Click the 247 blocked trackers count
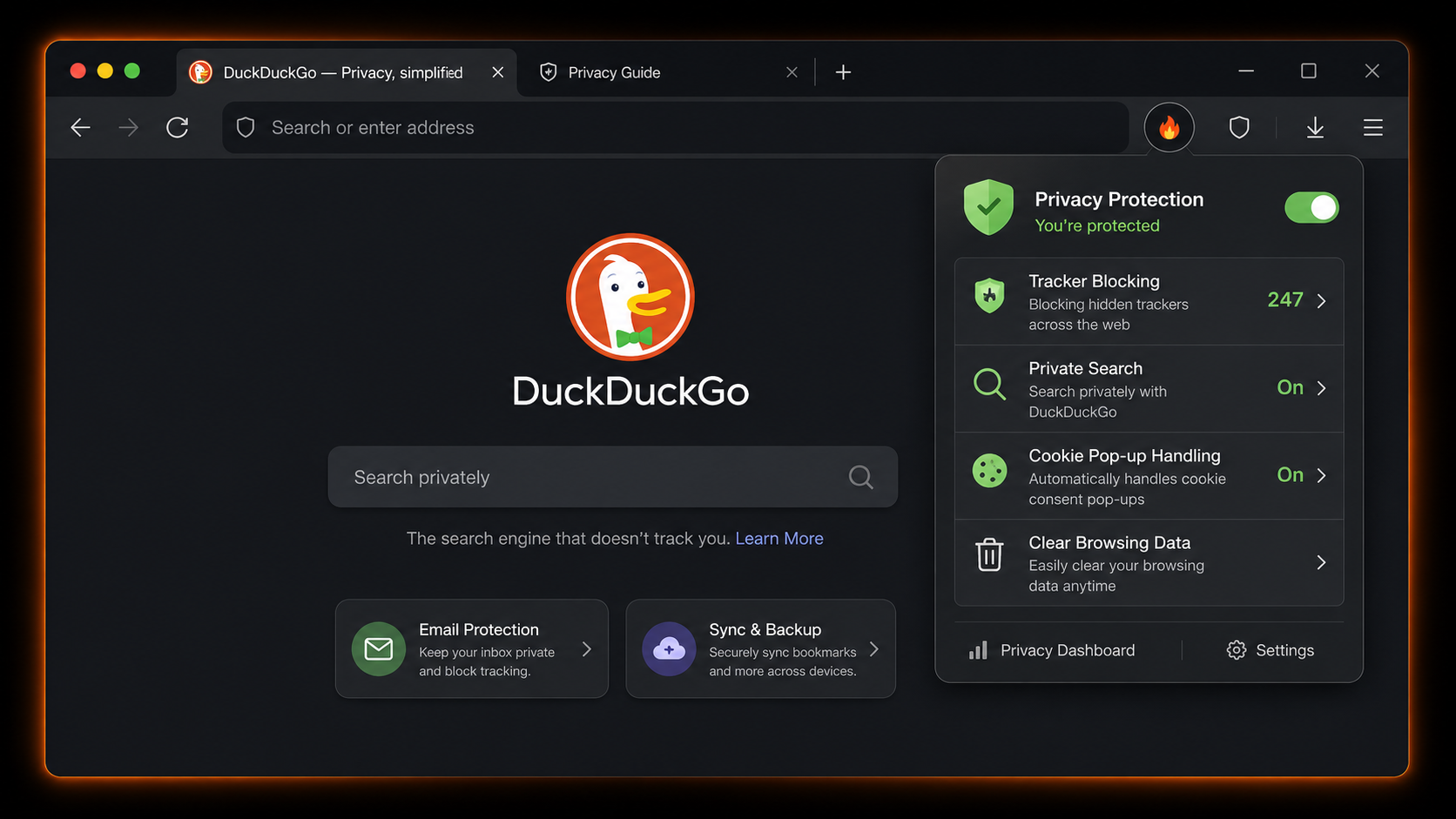This screenshot has width=1456, height=819. [x=1285, y=300]
